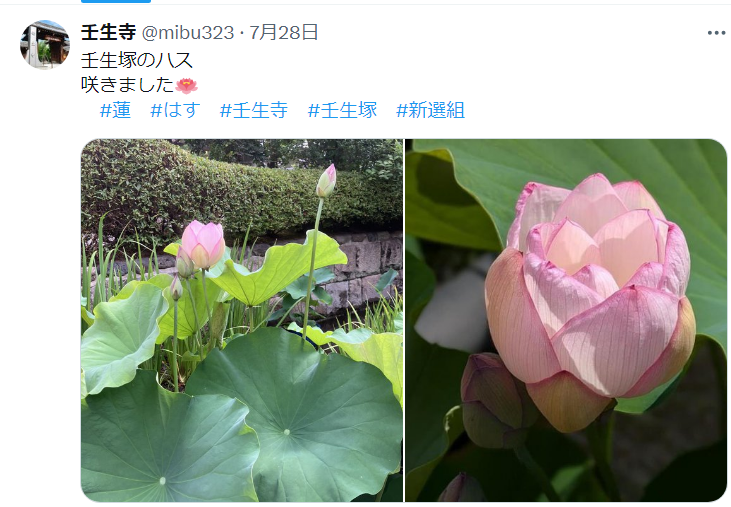Open the 壬生寺 display name link
This screenshot has width=731, height=507.
[x=108, y=33]
